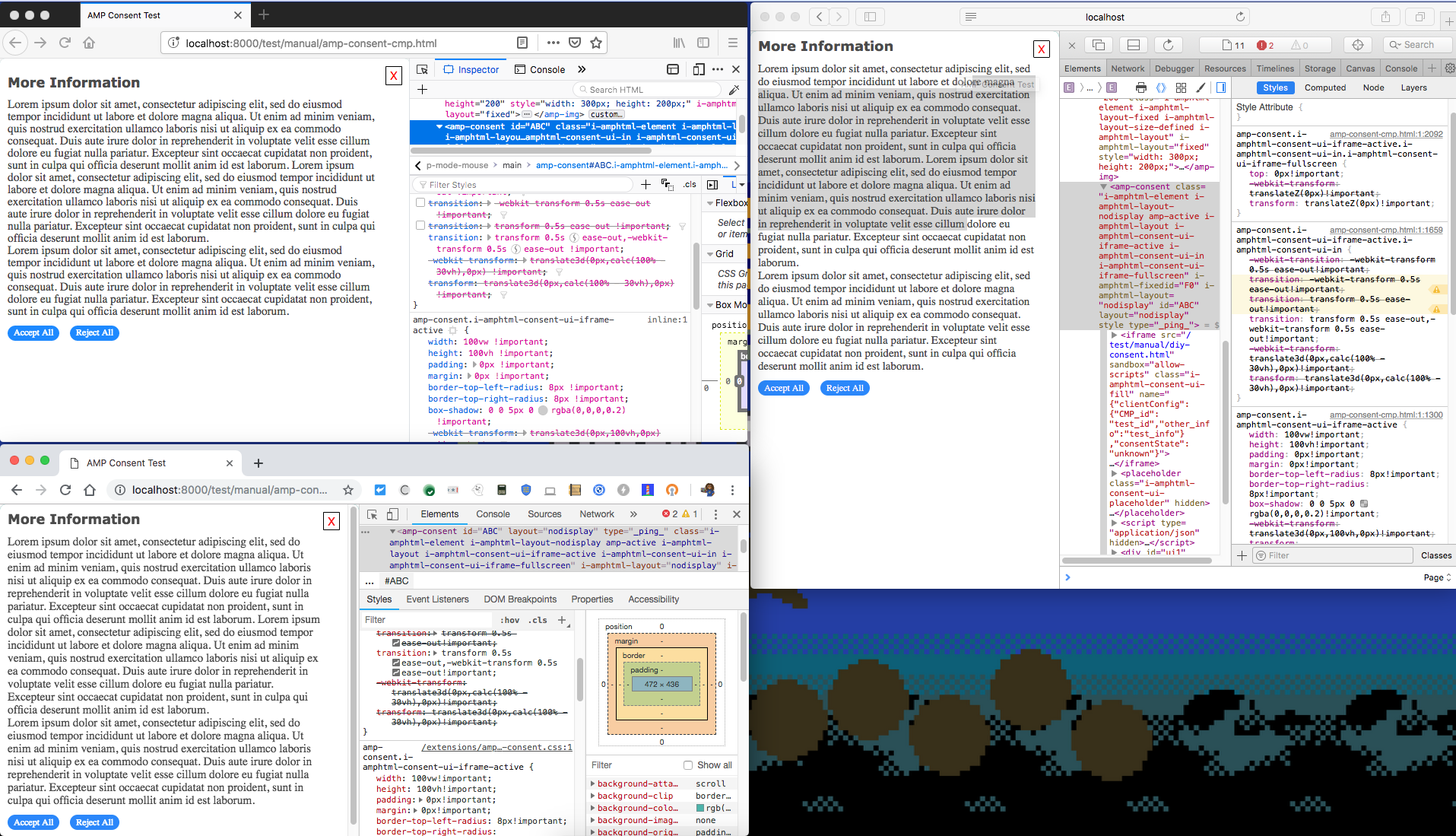Select Chrome devtools inspect element icon
The height and width of the screenshot is (836, 1456).
point(372,514)
